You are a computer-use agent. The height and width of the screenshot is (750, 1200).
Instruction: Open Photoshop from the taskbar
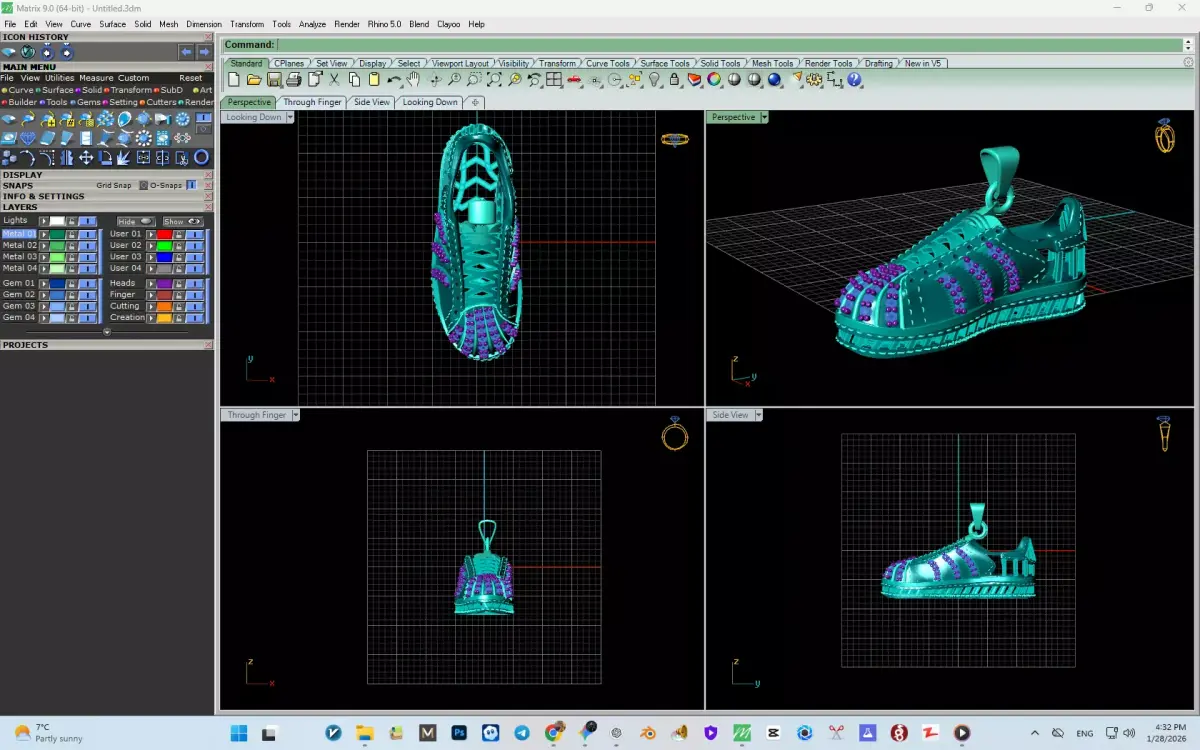point(459,733)
